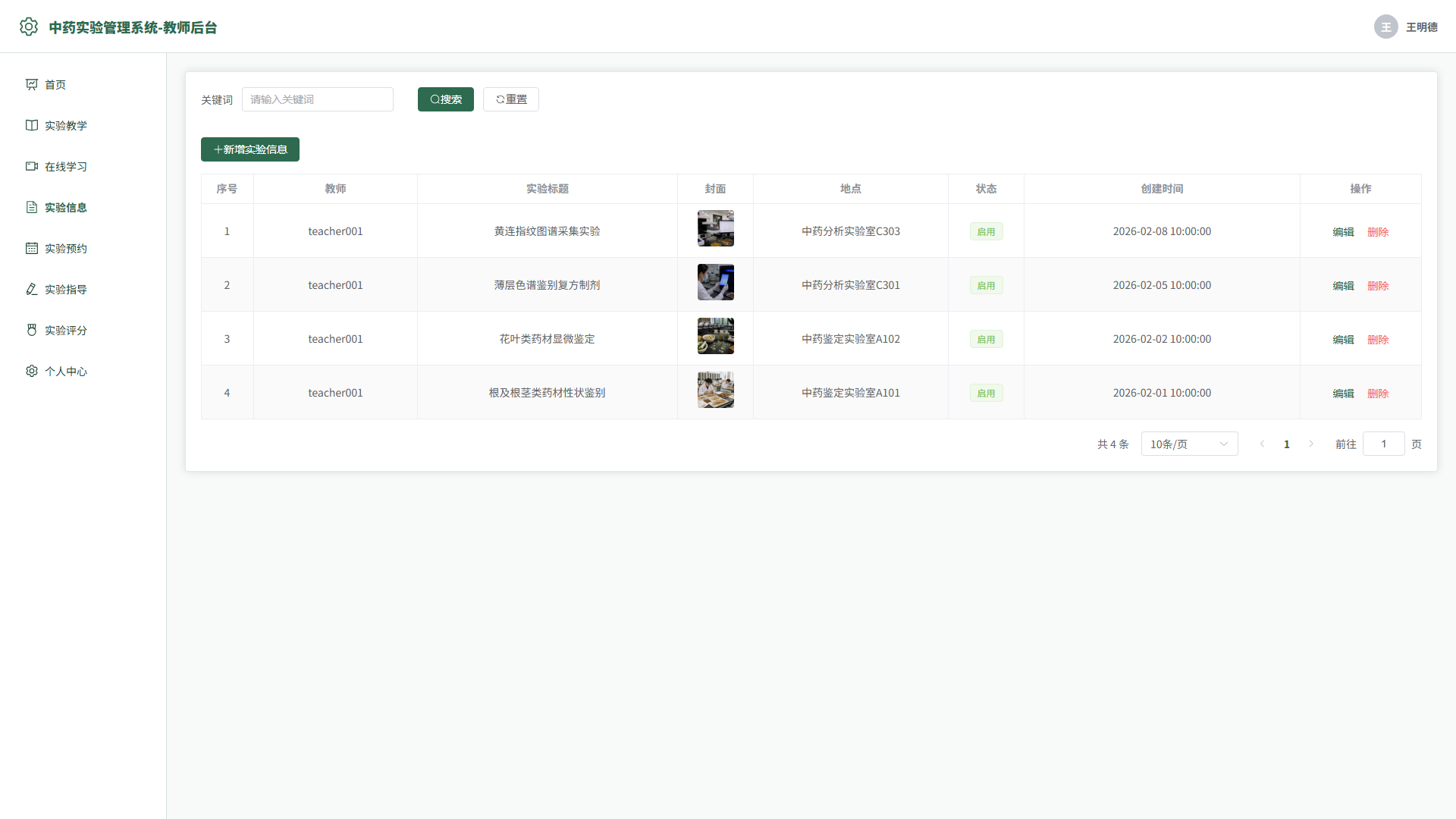Image resolution: width=1456 pixels, height=819 pixels.
Task: Delete the 黄连指纹图谱采集实验 row
Action: point(1378,232)
